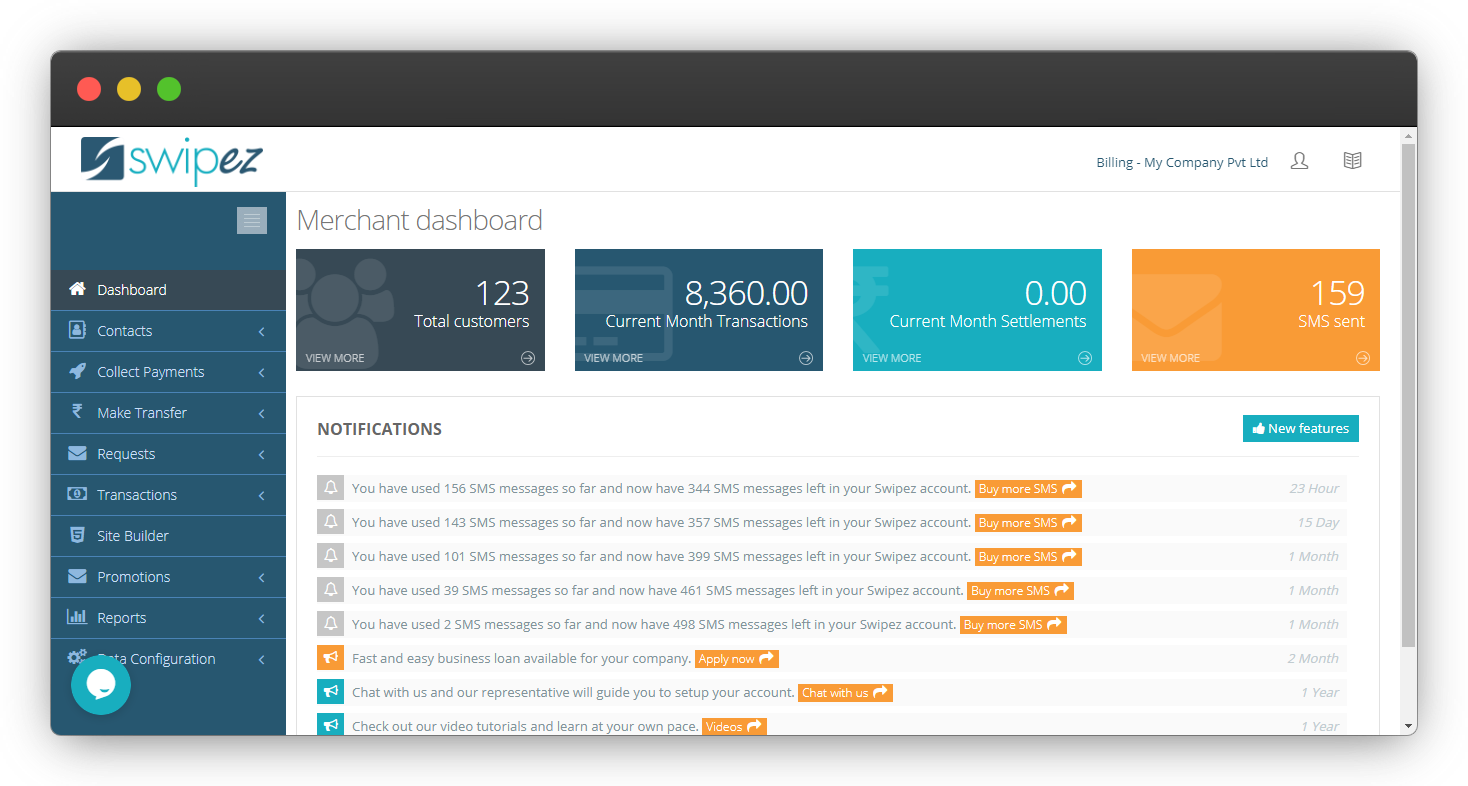
Task: Expand the Collect Payments section
Action: click(x=261, y=371)
